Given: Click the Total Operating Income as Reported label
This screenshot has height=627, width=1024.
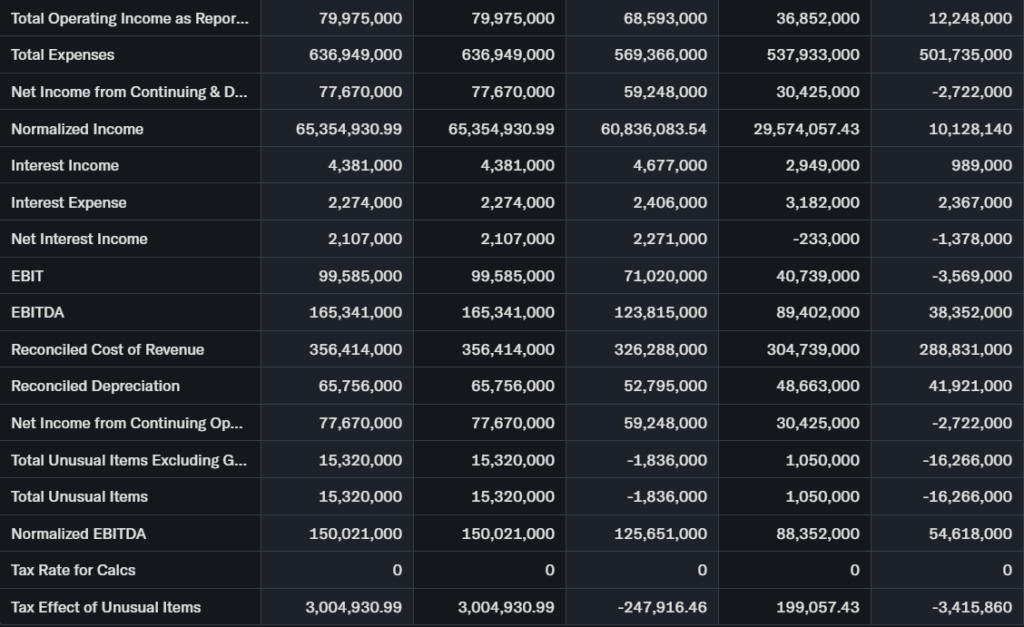Looking at the screenshot, I should coord(128,19).
